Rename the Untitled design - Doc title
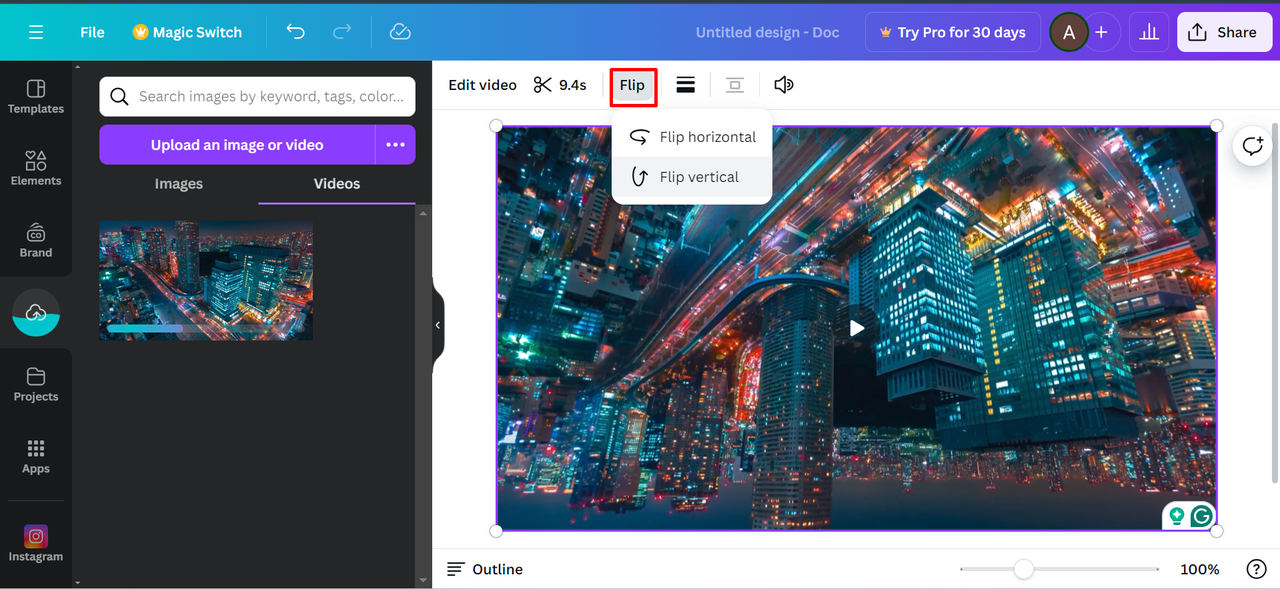 (x=767, y=32)
